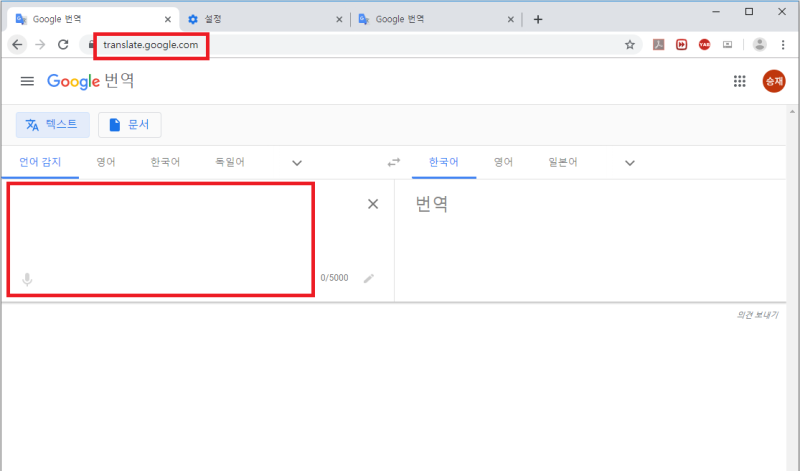This screenshot has height=471, width=800.
Task: Clear source text with X icon
Action: [373, 204]
